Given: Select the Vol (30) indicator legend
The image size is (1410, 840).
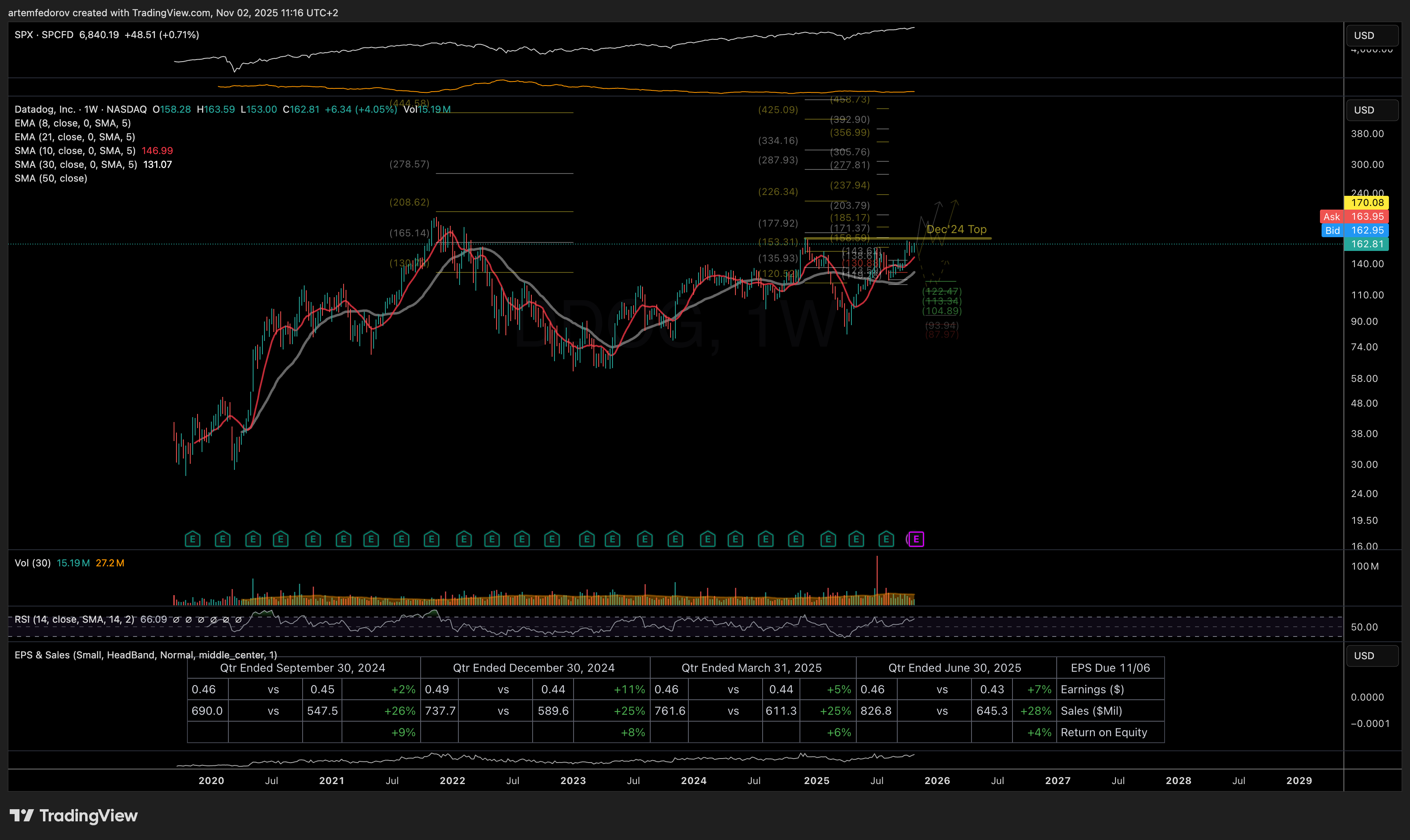Looking at the screenshot, I should (x=32, y=563).
